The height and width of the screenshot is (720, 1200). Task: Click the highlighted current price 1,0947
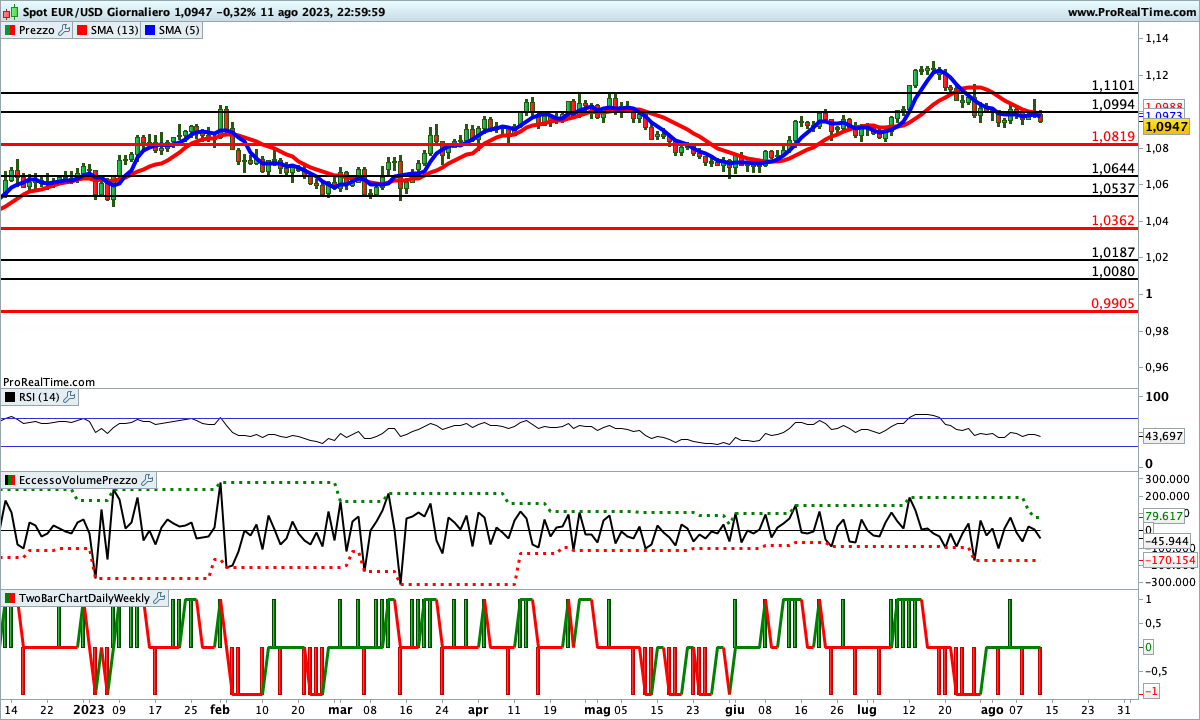coord(1164,127)
